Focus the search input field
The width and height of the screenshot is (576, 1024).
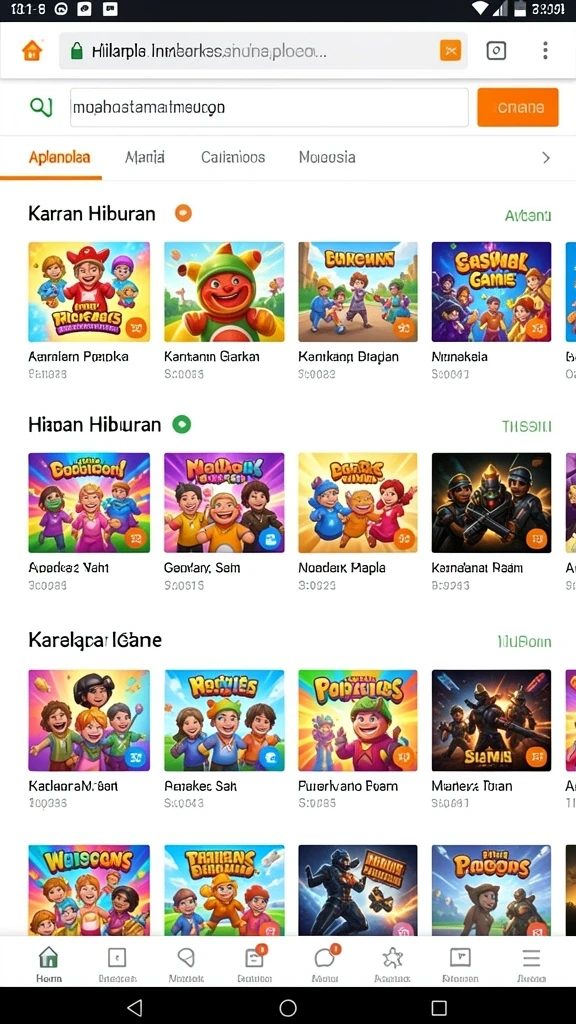coord(269,107)
